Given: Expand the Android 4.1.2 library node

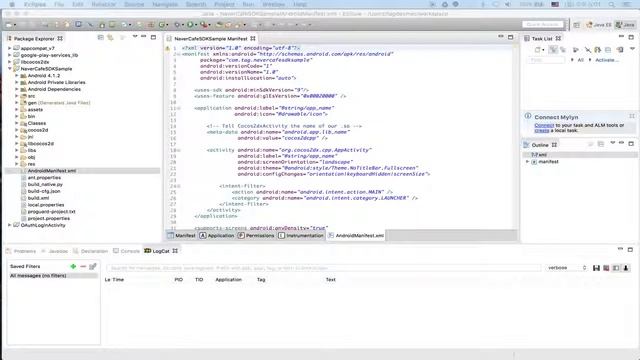Looking at the screenshot, I should pos(17,76).
